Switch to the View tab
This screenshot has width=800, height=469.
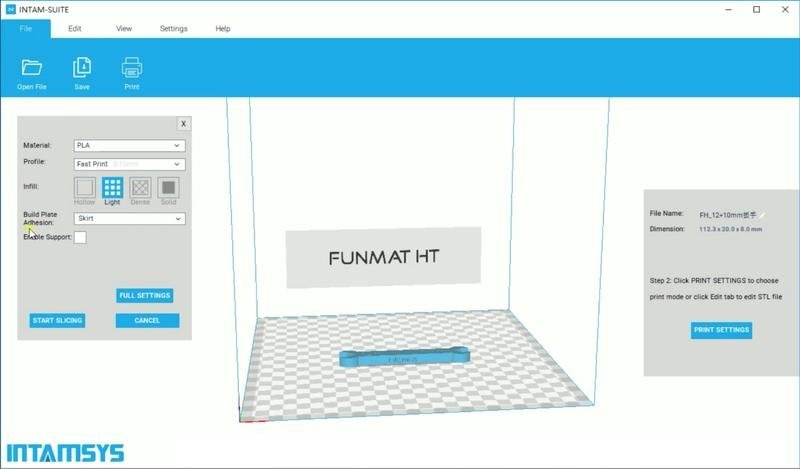(124, 29)
